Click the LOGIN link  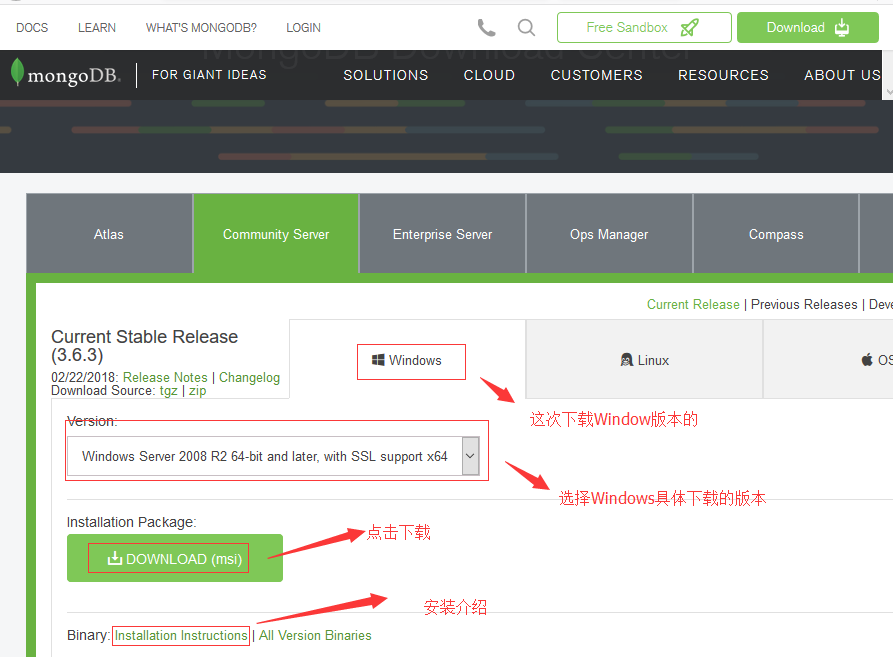(x=303, y=28)
